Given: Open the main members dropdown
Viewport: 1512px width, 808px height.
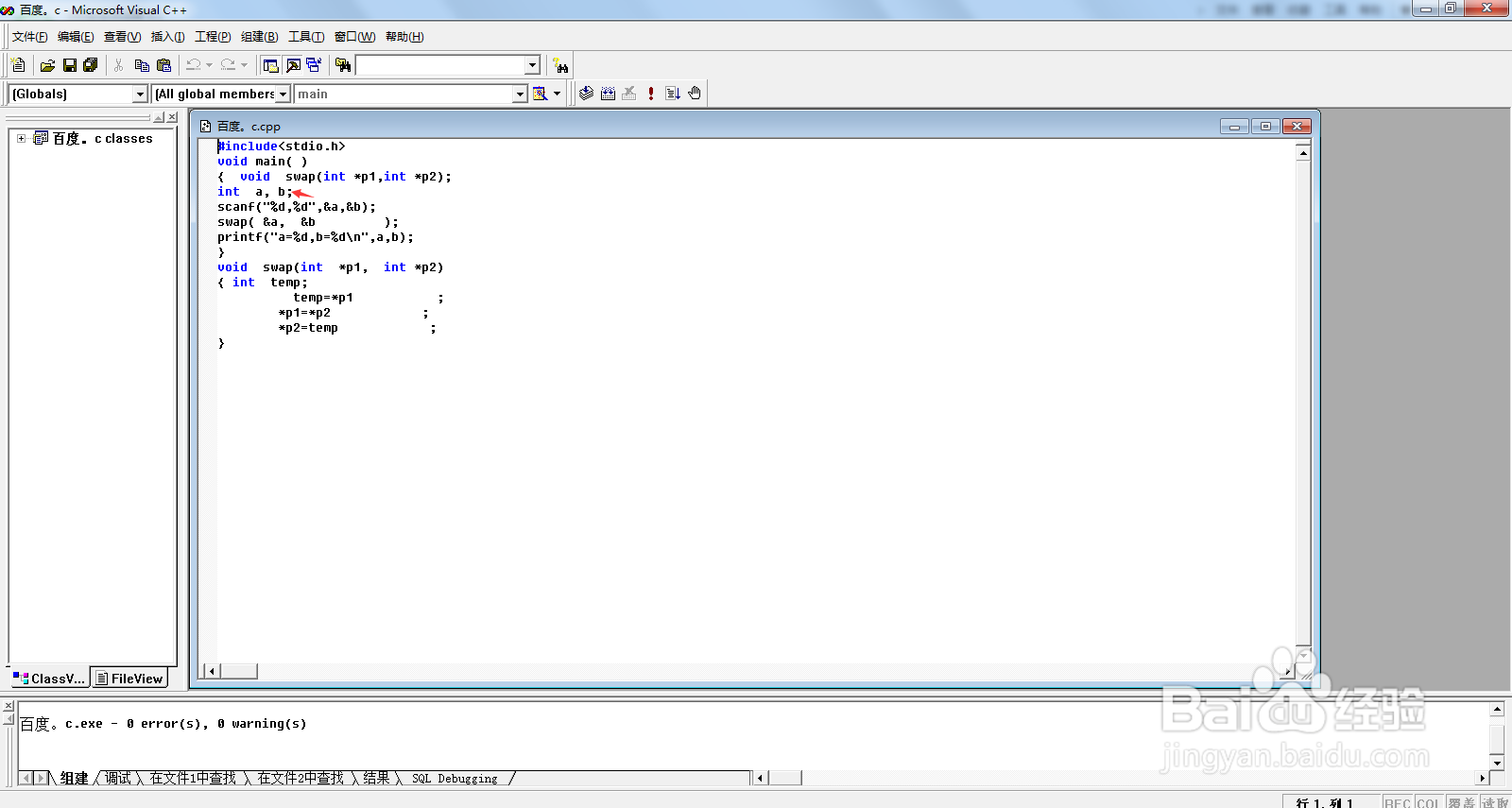Looking at the screenshot, I should pyautogui.click(x=520, y=94).
